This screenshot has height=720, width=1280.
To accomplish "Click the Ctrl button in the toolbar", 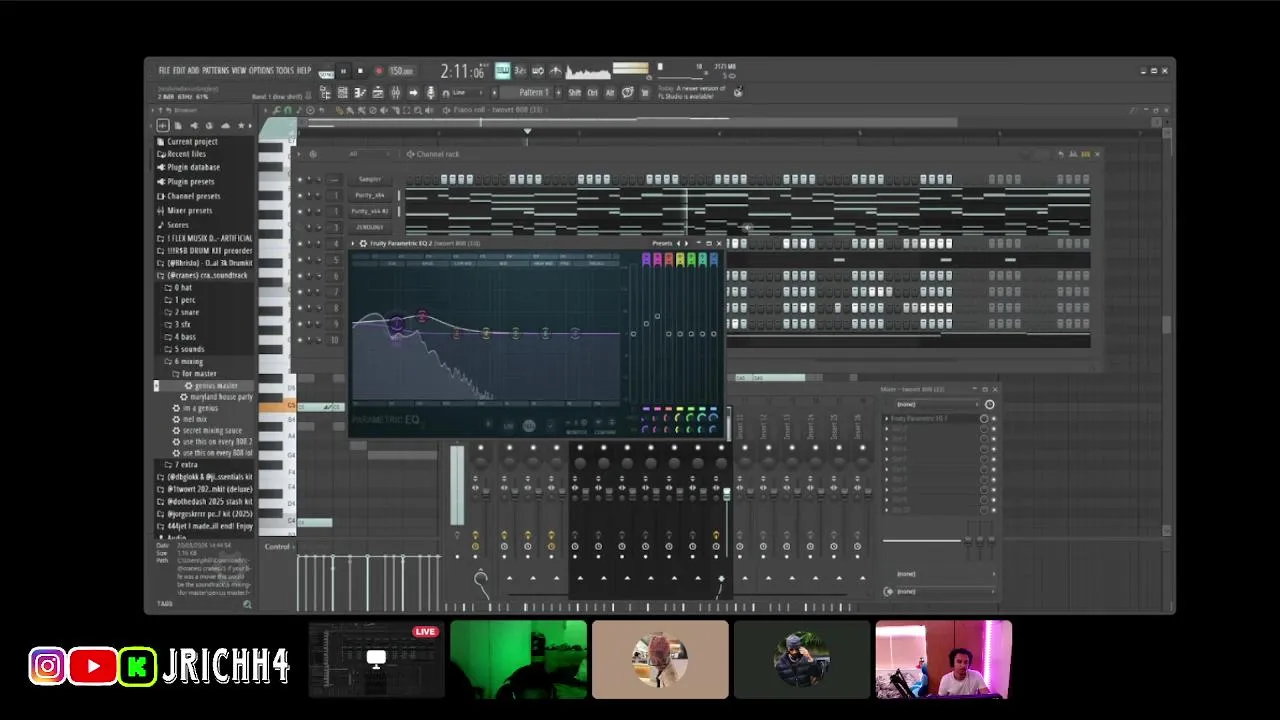I will tap(592, 93).
